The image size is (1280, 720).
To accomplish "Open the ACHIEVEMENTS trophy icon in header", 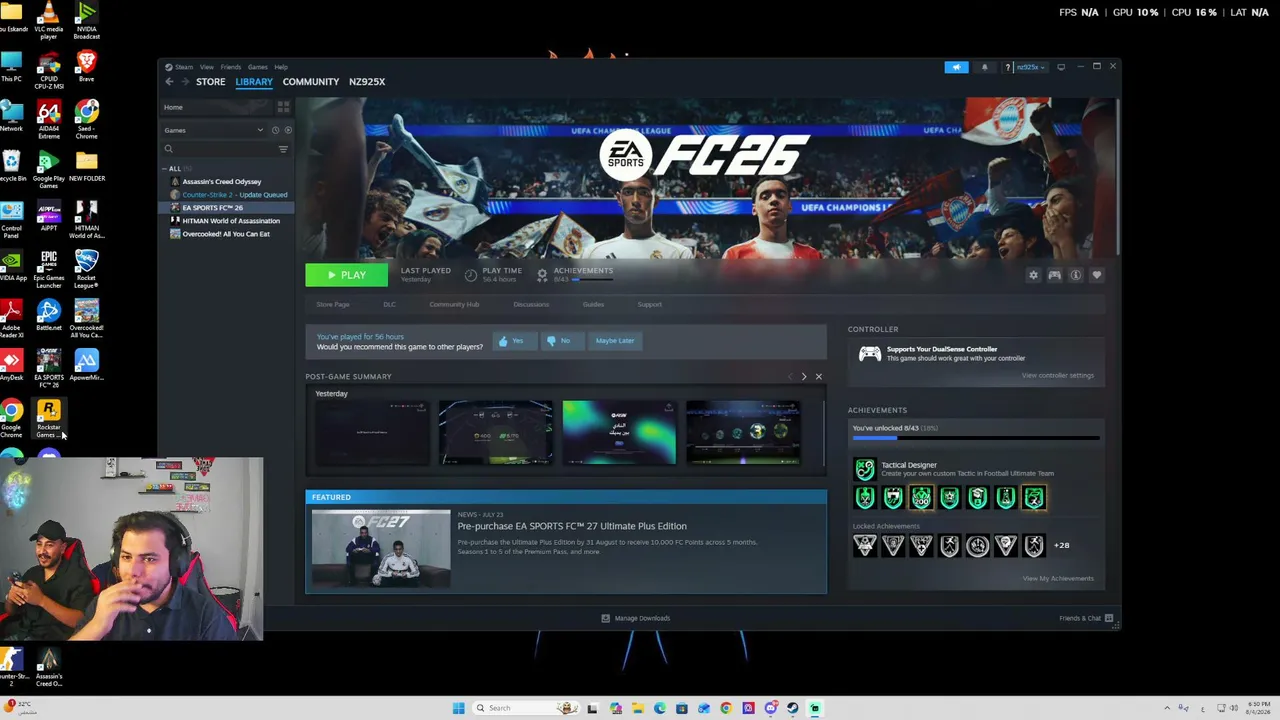I will [542, 274].
